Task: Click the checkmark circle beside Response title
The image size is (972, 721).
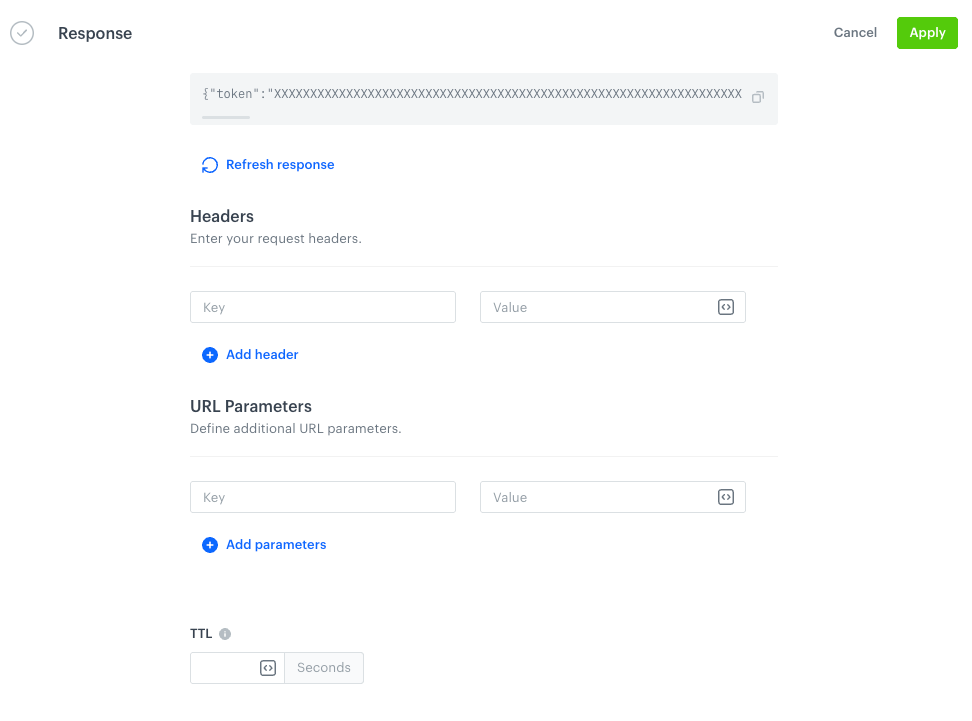Action: point(22,33)
